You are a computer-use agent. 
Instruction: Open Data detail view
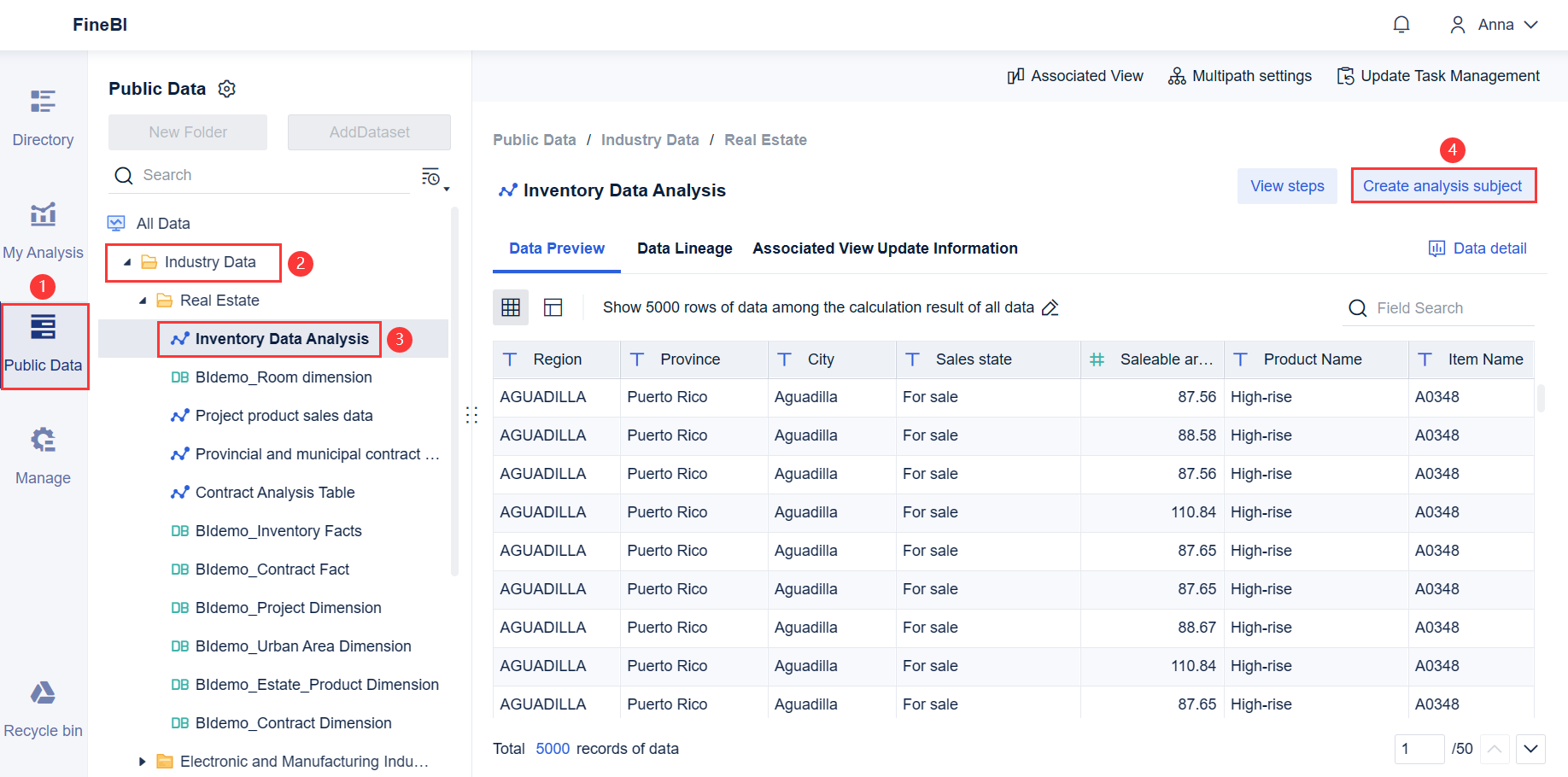(x=1477, y=248)
